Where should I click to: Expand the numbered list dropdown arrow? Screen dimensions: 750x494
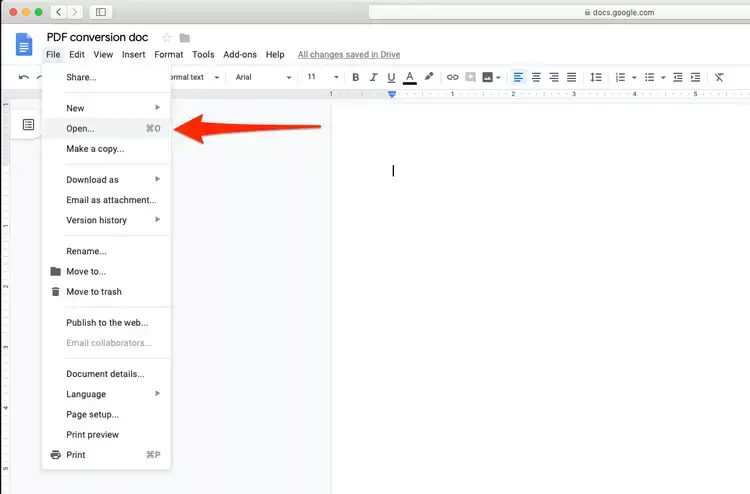coord(634,77)
